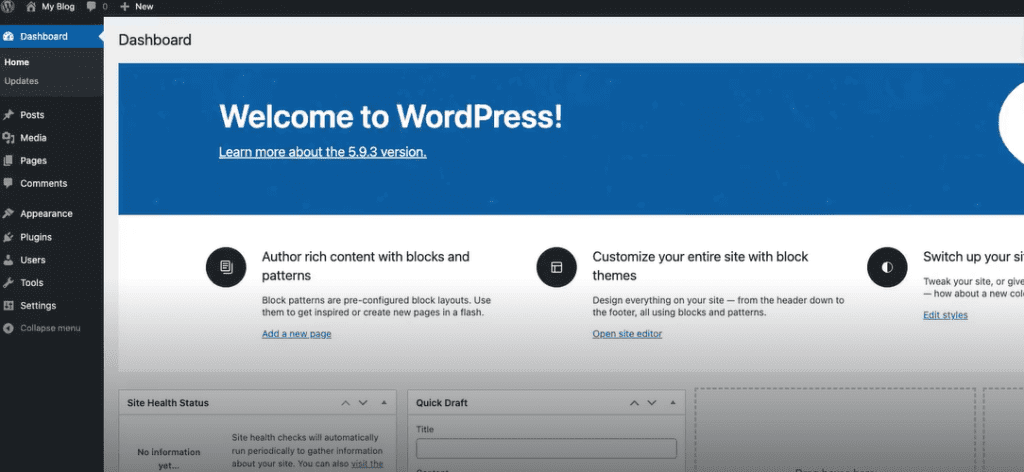
Task: Click the Tools wrench icon
Action: (x=8, y=283)
